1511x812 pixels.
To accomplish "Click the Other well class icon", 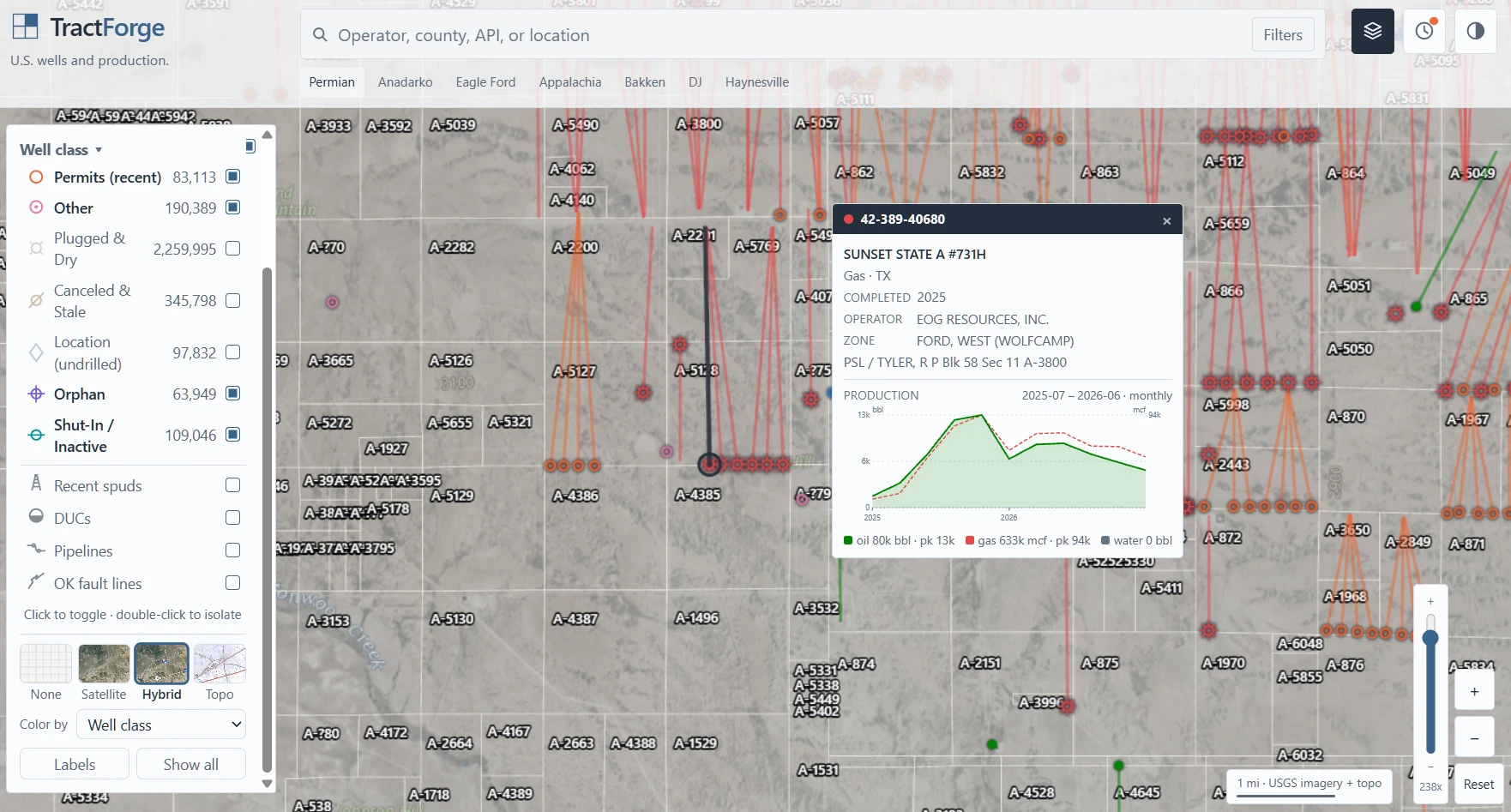I will pos(36,208).
